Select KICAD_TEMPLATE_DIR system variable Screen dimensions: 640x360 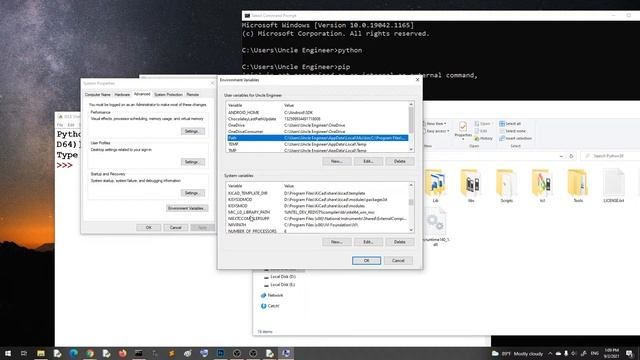coord(318,193)
